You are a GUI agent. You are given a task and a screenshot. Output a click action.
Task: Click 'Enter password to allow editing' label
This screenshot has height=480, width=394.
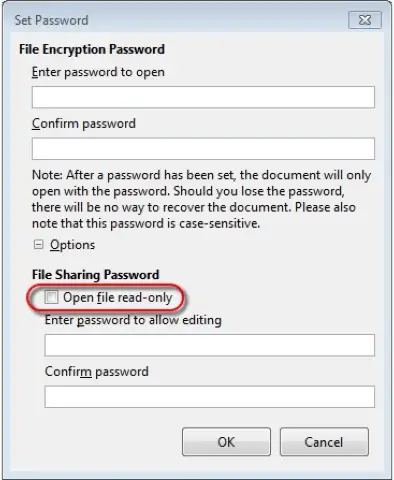coord(133,320)
